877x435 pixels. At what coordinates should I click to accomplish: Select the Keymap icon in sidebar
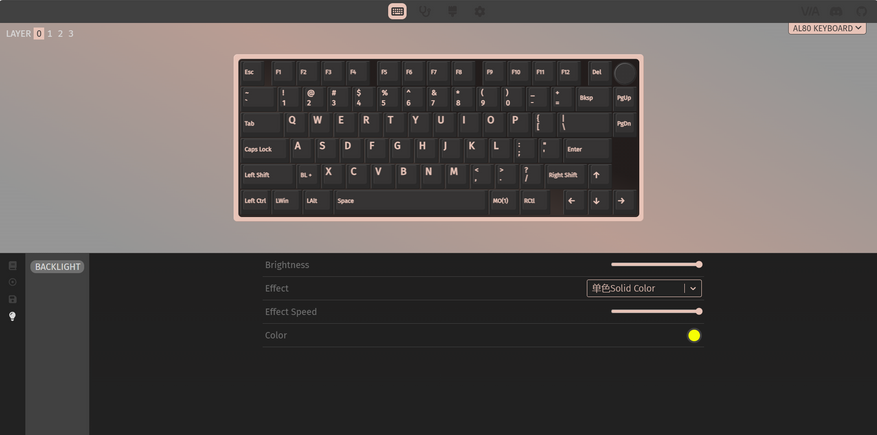[12, 266]
